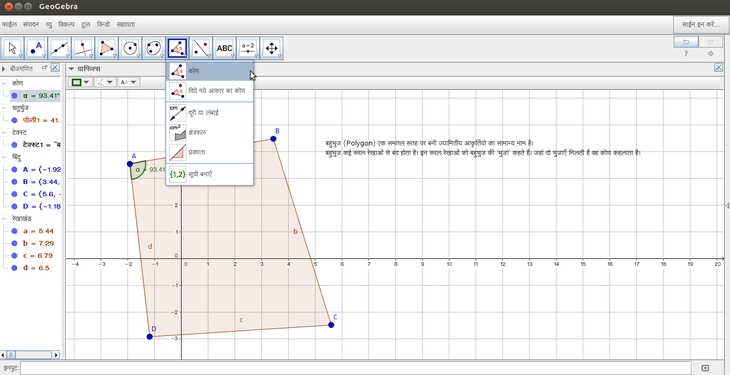Click the Redo arrow button
The width and height of the screenshot is (730, 375).
[710, 42]
